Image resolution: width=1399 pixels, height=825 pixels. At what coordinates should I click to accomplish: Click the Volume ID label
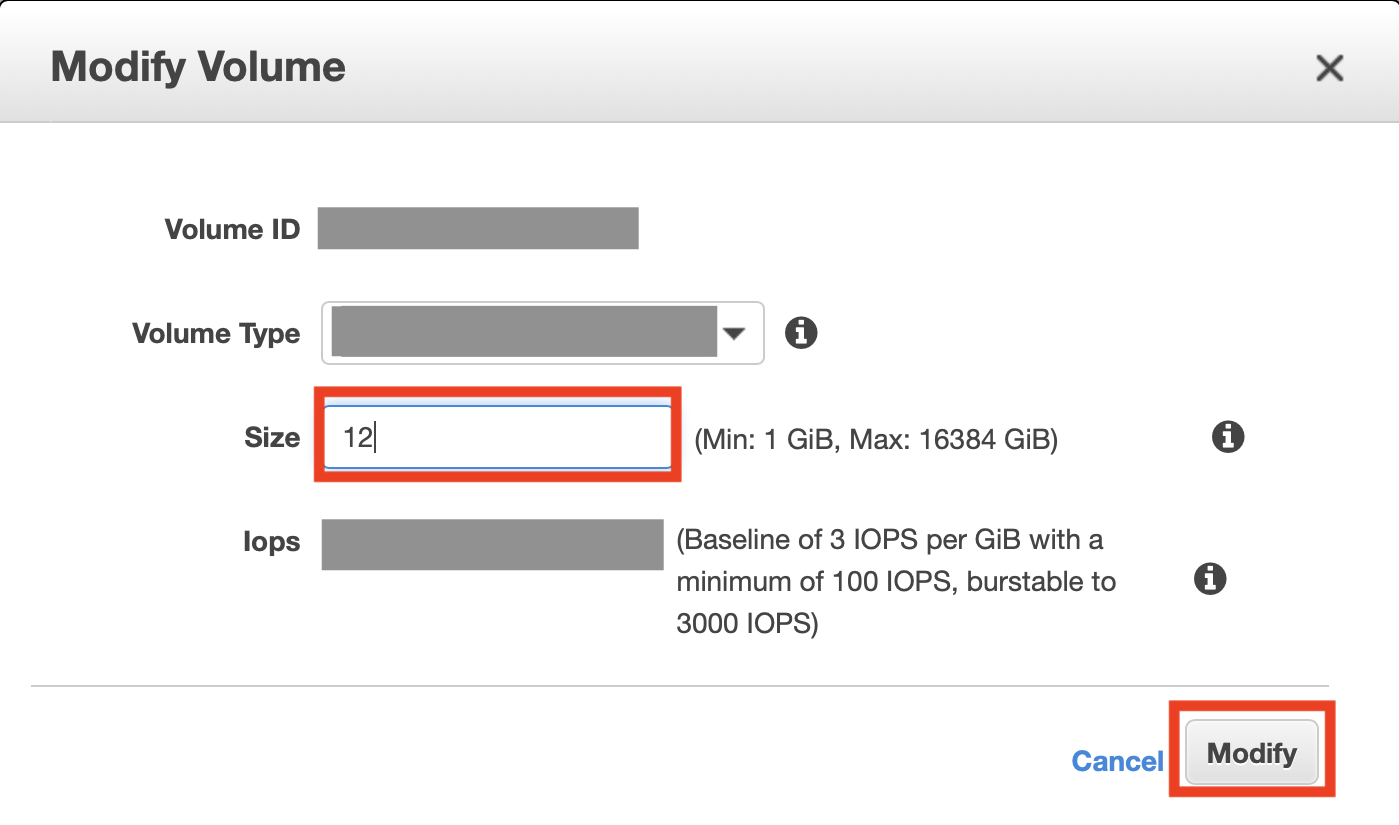232,229
